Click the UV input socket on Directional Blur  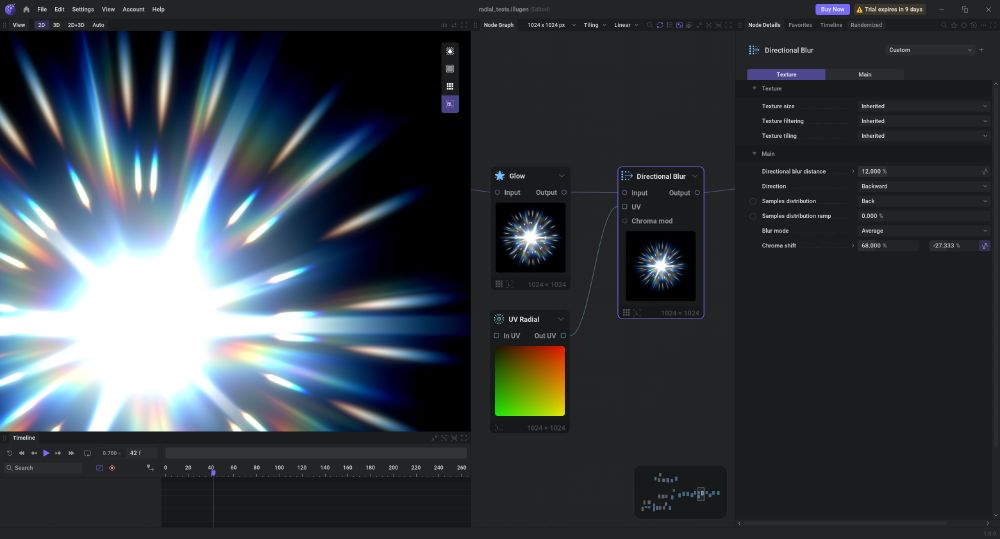[624, 207]
